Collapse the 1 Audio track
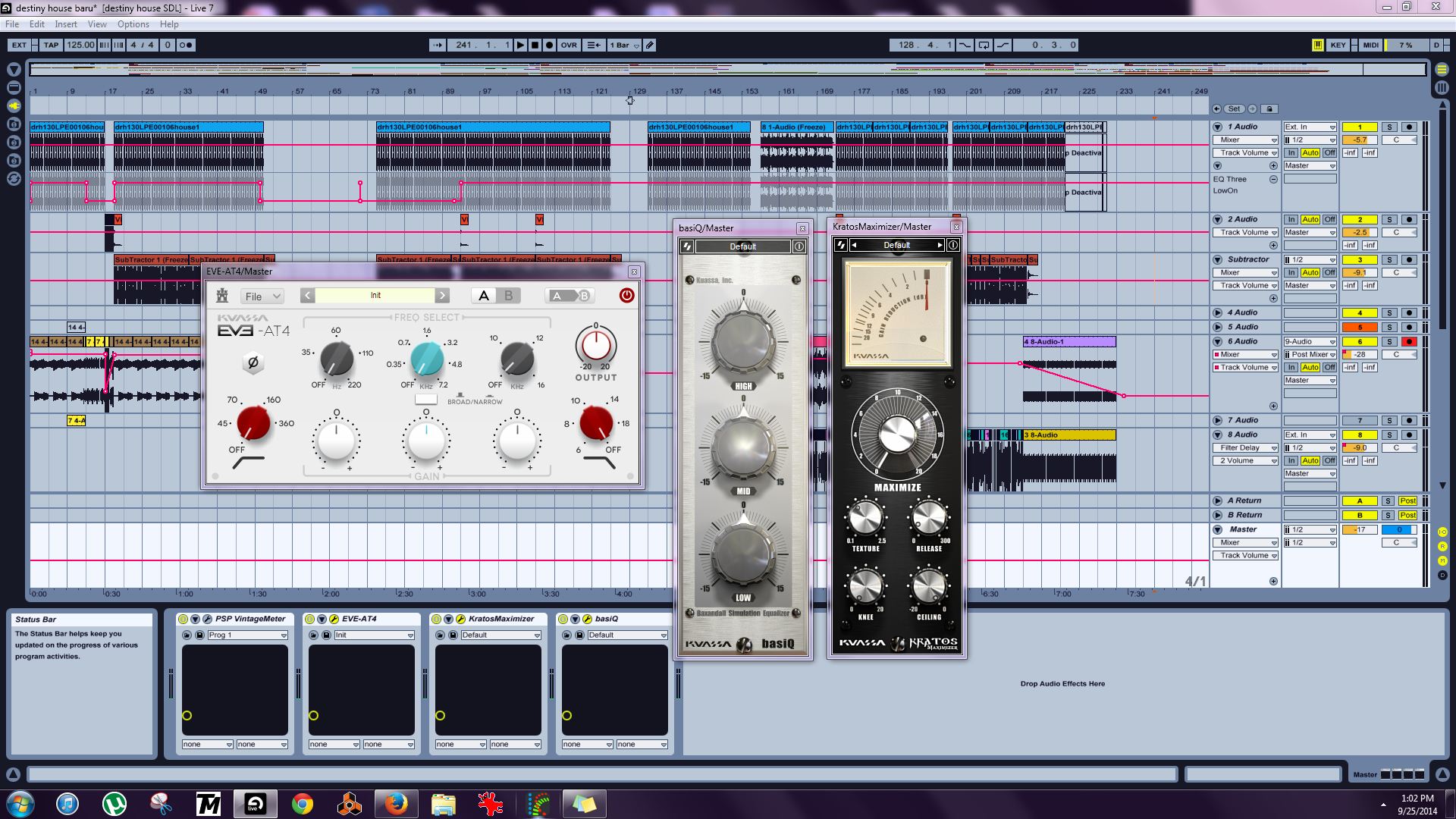 click(x=1218, y=127)
